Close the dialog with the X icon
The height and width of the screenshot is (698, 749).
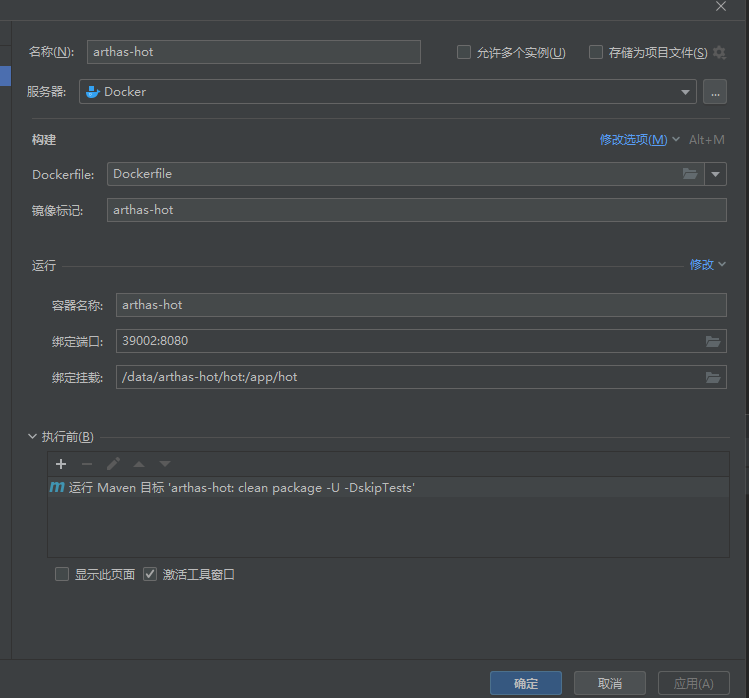[721, 6]
